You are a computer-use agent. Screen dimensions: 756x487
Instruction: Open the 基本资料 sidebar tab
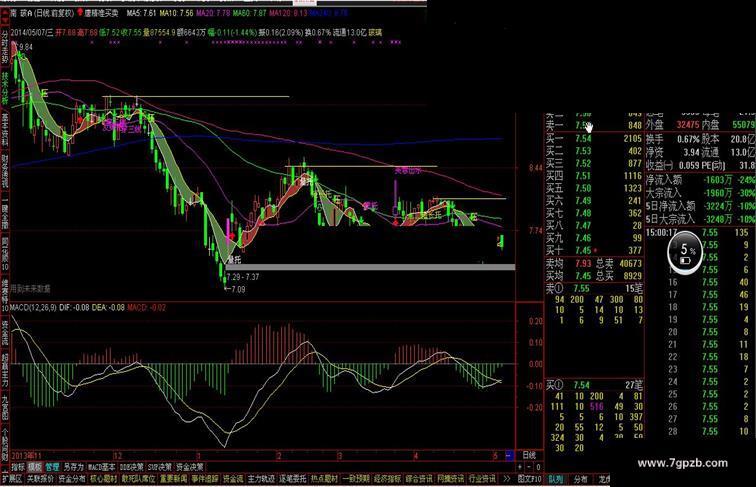click(x=5, y=130)
